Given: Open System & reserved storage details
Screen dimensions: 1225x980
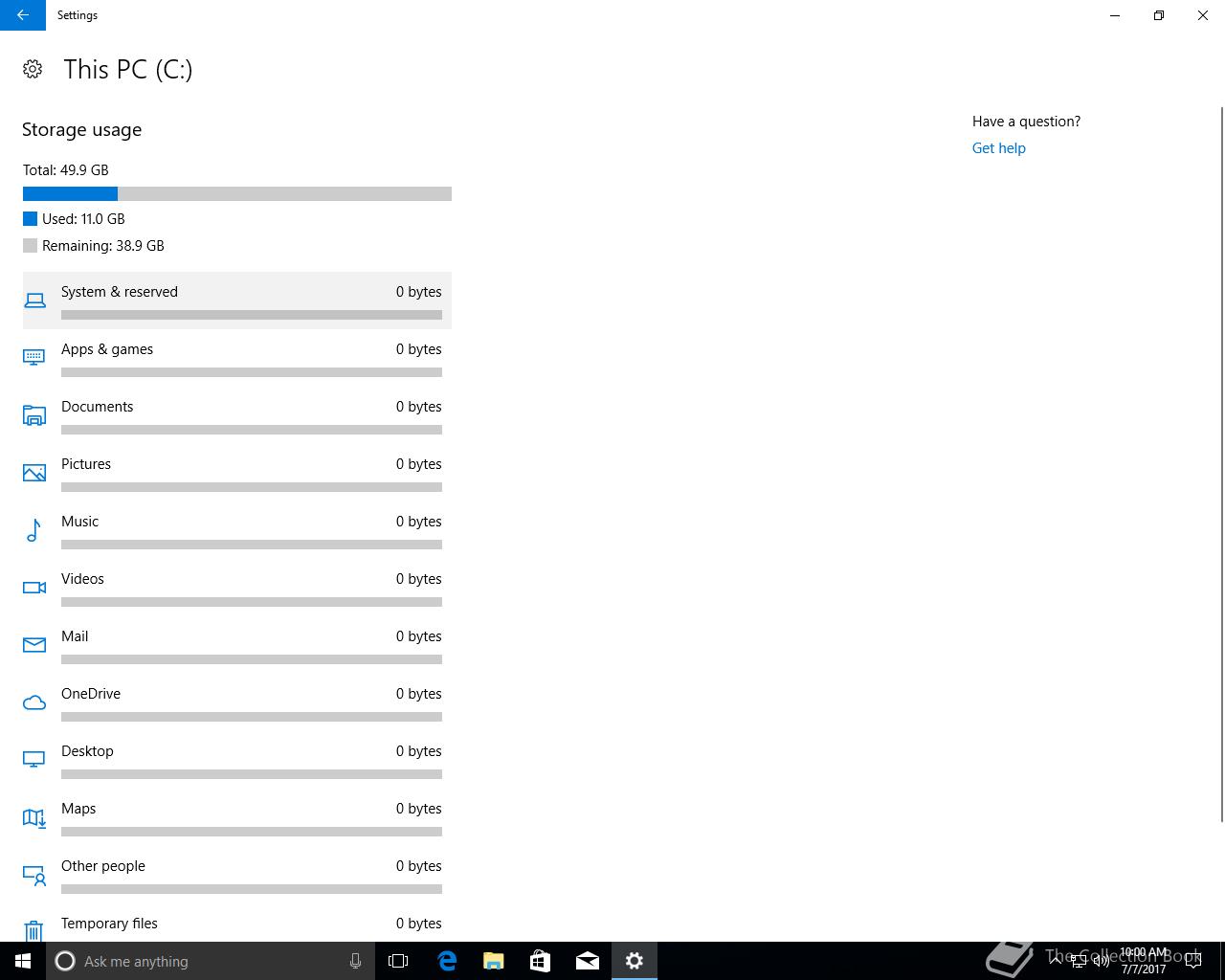Looking at the screenshot, I should tap(237, 301).
